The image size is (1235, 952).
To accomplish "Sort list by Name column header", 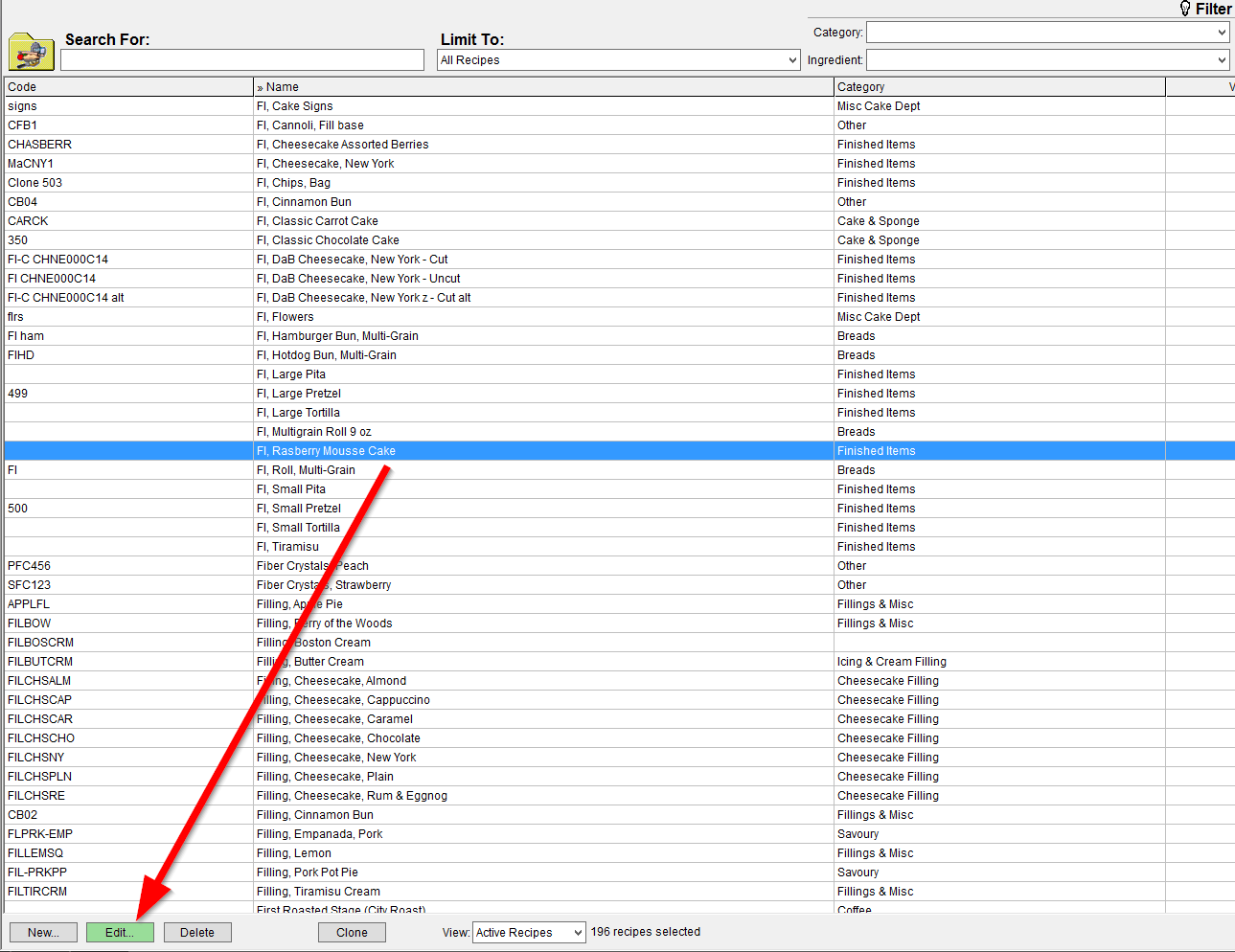I will point(543,87).
